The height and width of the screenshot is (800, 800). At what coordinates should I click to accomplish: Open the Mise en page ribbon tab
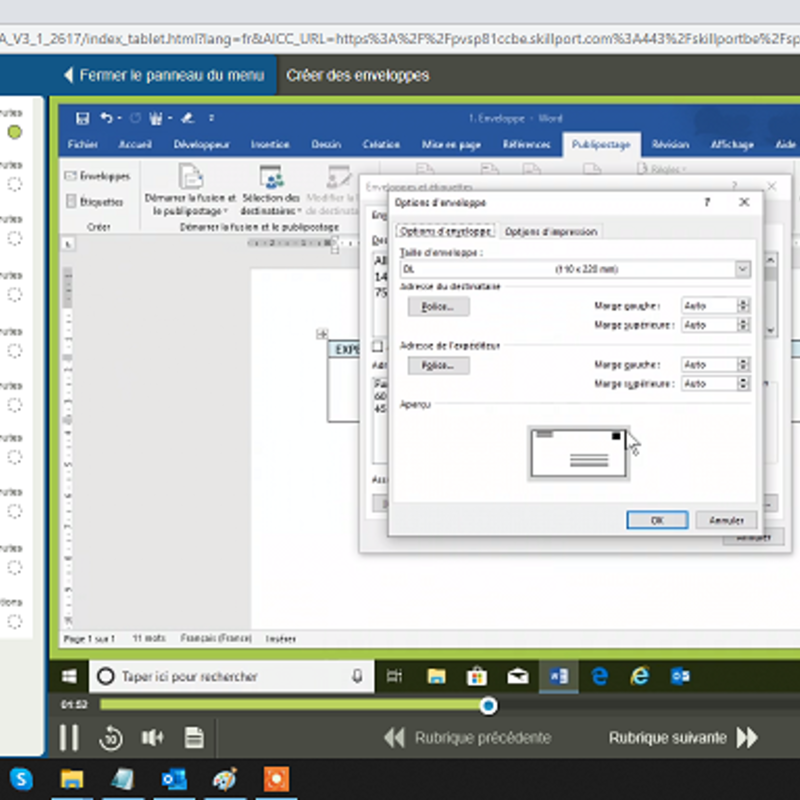[x=451, y=144]
